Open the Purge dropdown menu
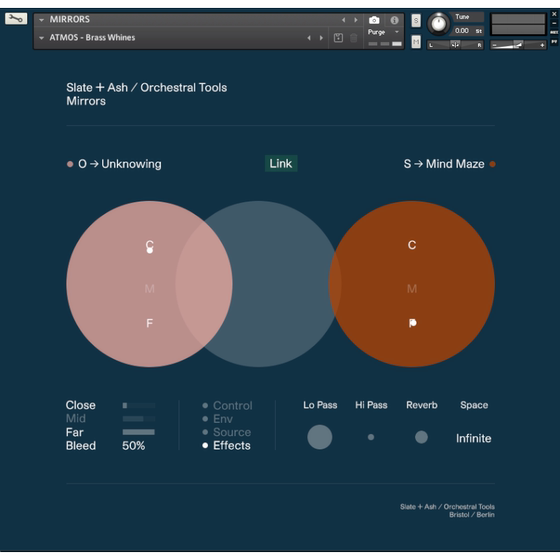This screenshot has width=560, height=560. [383, 32]
